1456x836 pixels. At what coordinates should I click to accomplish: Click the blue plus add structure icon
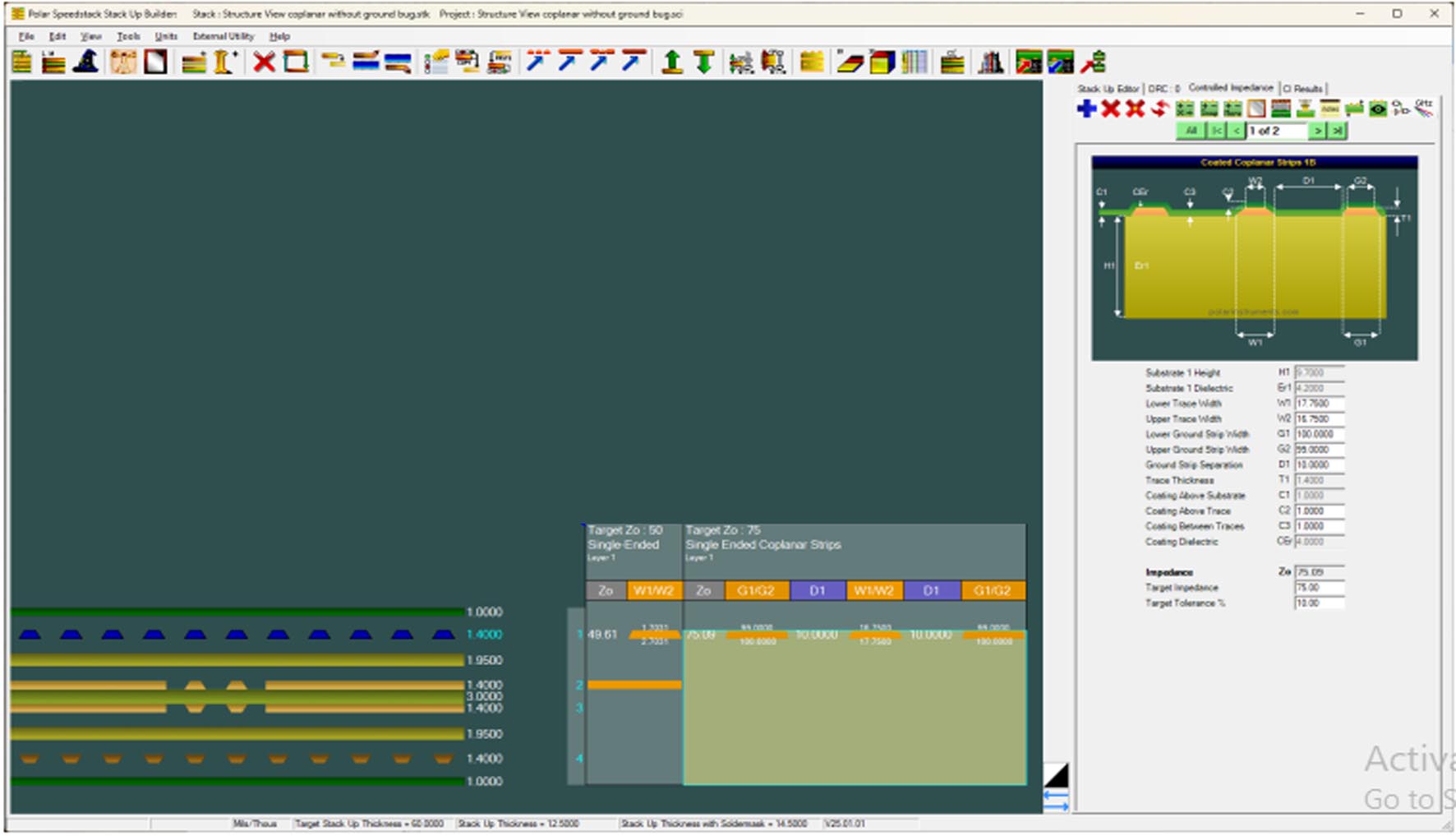coord(1086,109)
